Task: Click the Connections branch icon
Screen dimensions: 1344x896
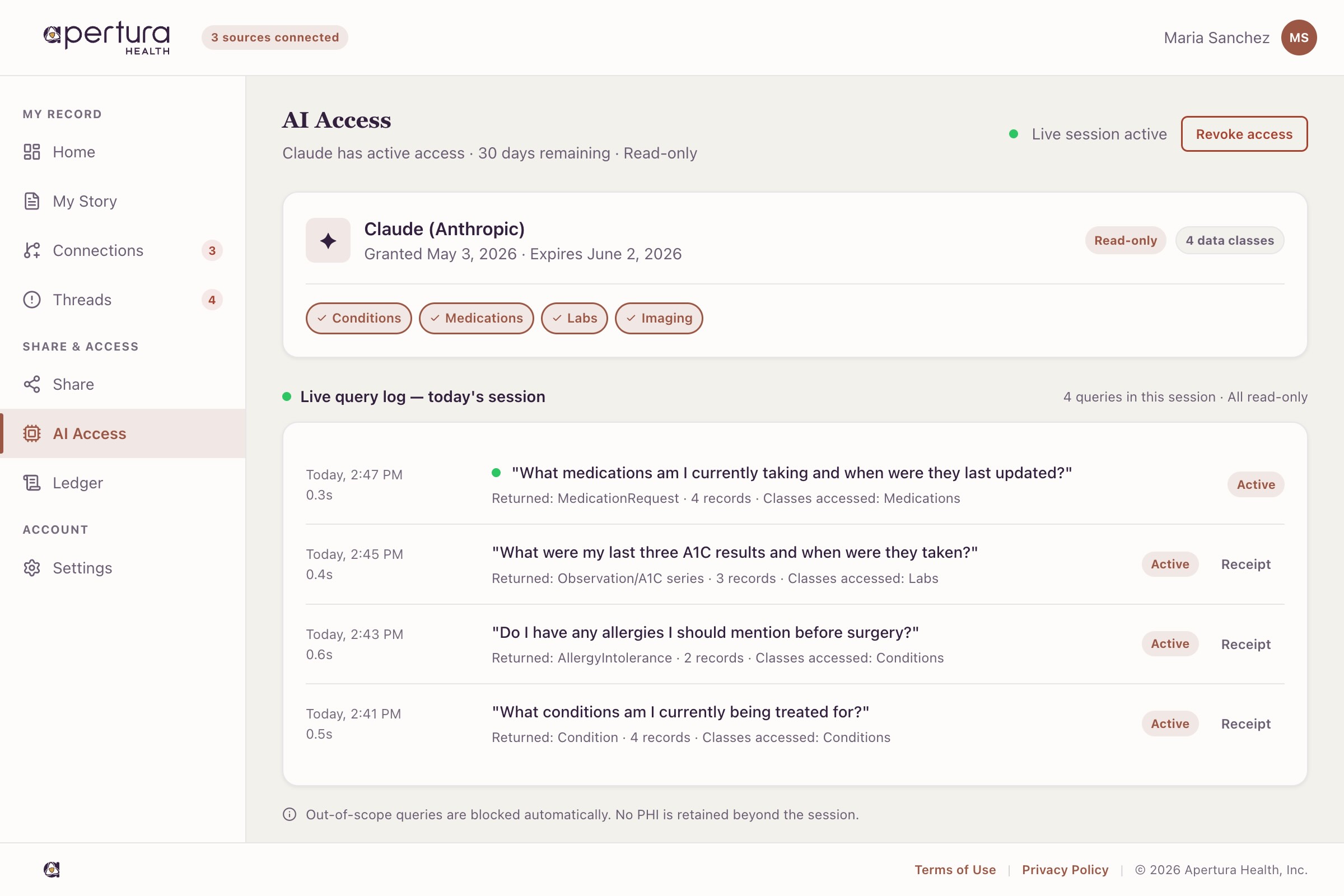Action: [32, 250]
